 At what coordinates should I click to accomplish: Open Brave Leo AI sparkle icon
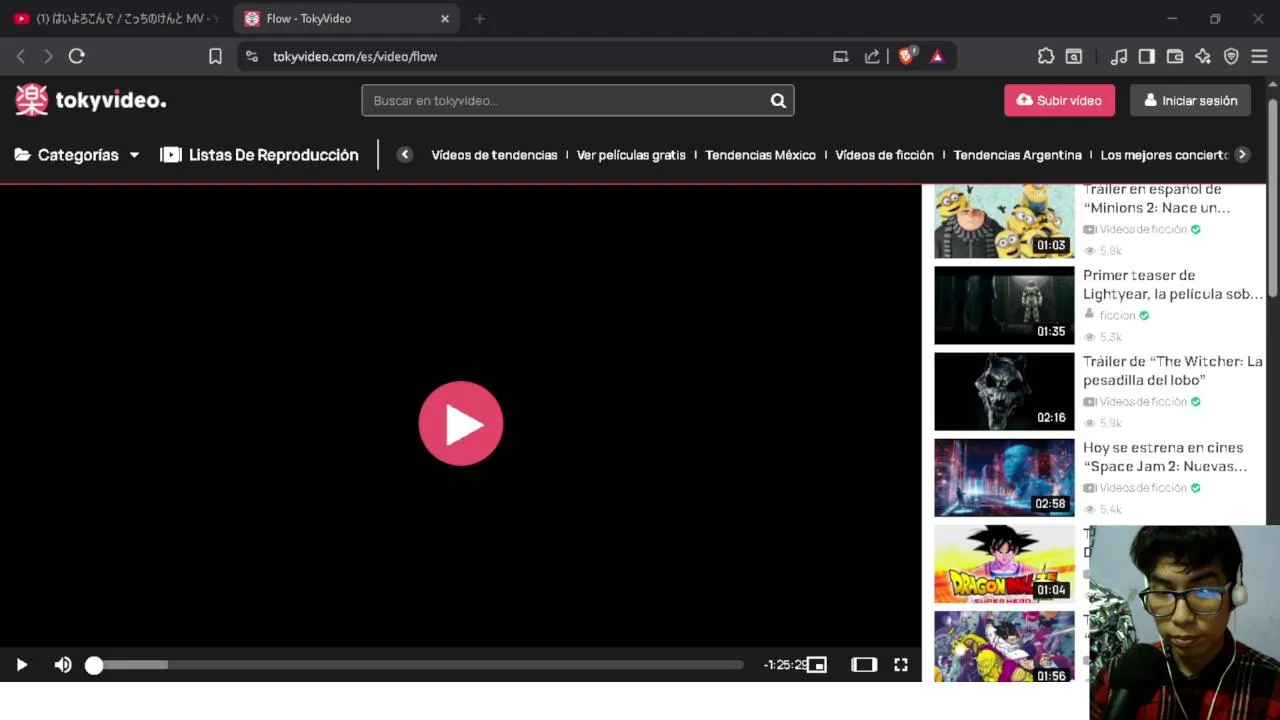1203,56
